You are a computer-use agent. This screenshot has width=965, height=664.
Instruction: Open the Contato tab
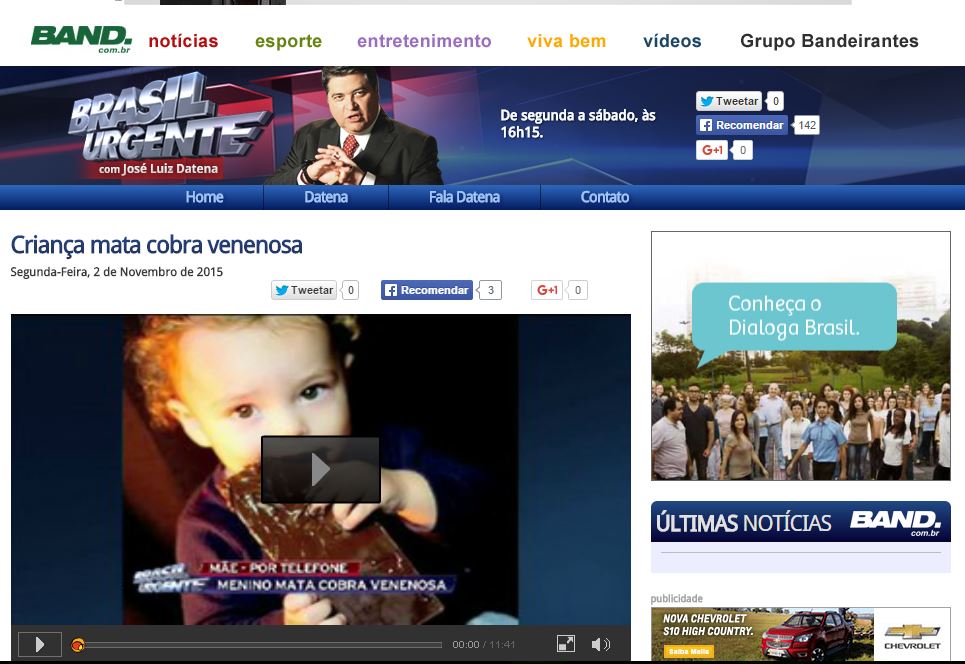click(x=604, y=197)
